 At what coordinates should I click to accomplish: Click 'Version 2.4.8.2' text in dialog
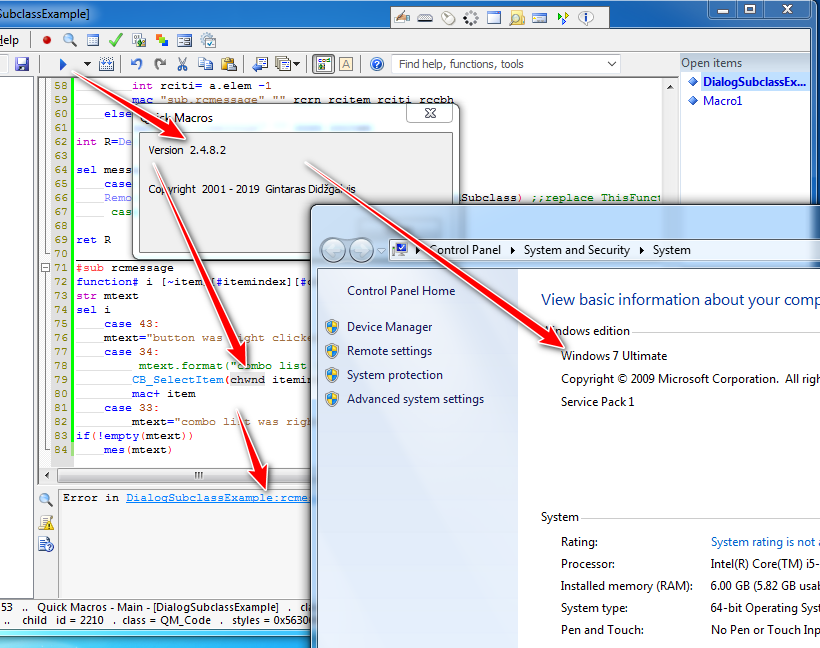pos(187,150)
